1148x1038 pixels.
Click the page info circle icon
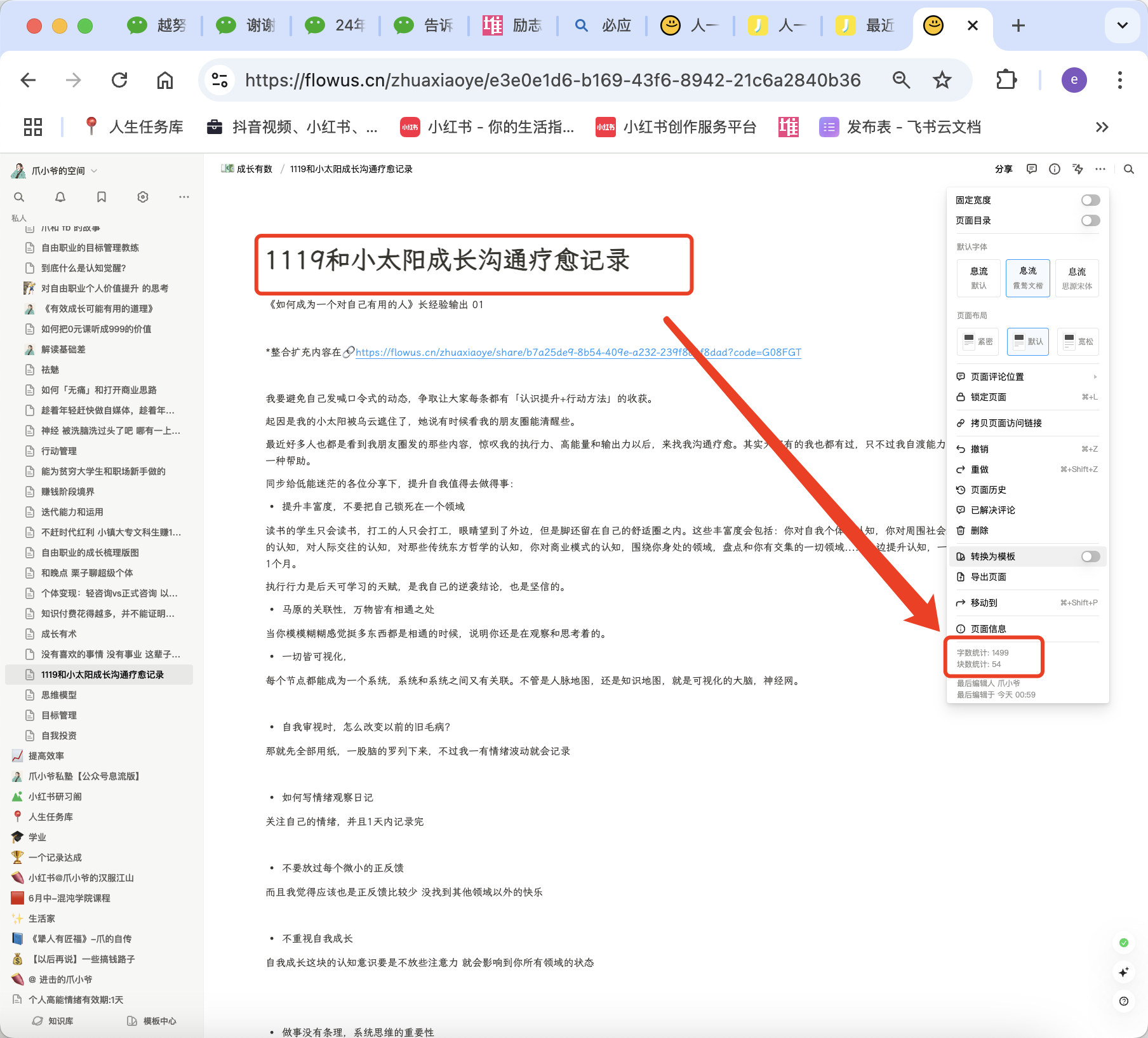(1055, 169)
